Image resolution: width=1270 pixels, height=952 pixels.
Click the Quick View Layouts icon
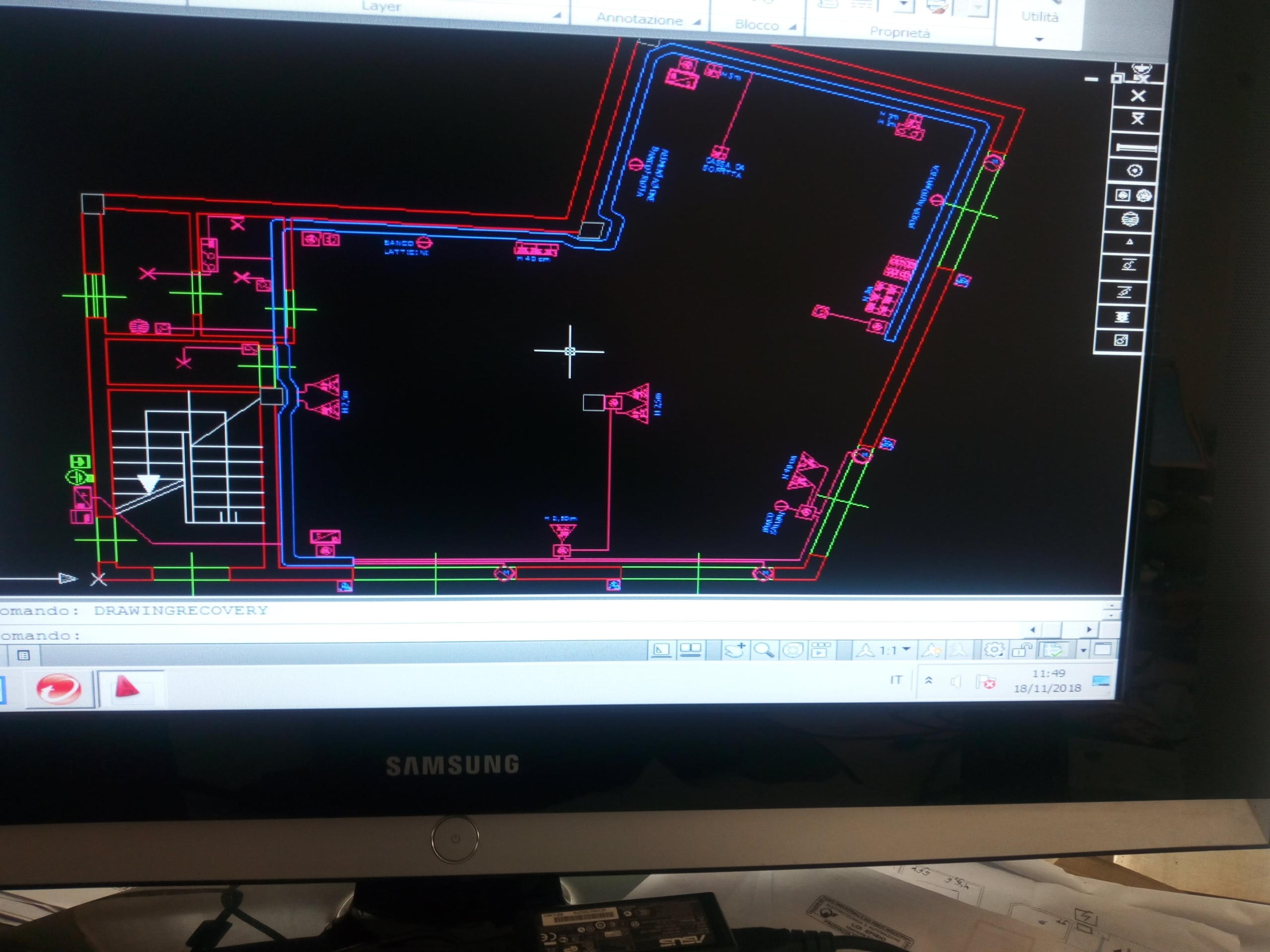coord(691,650)
